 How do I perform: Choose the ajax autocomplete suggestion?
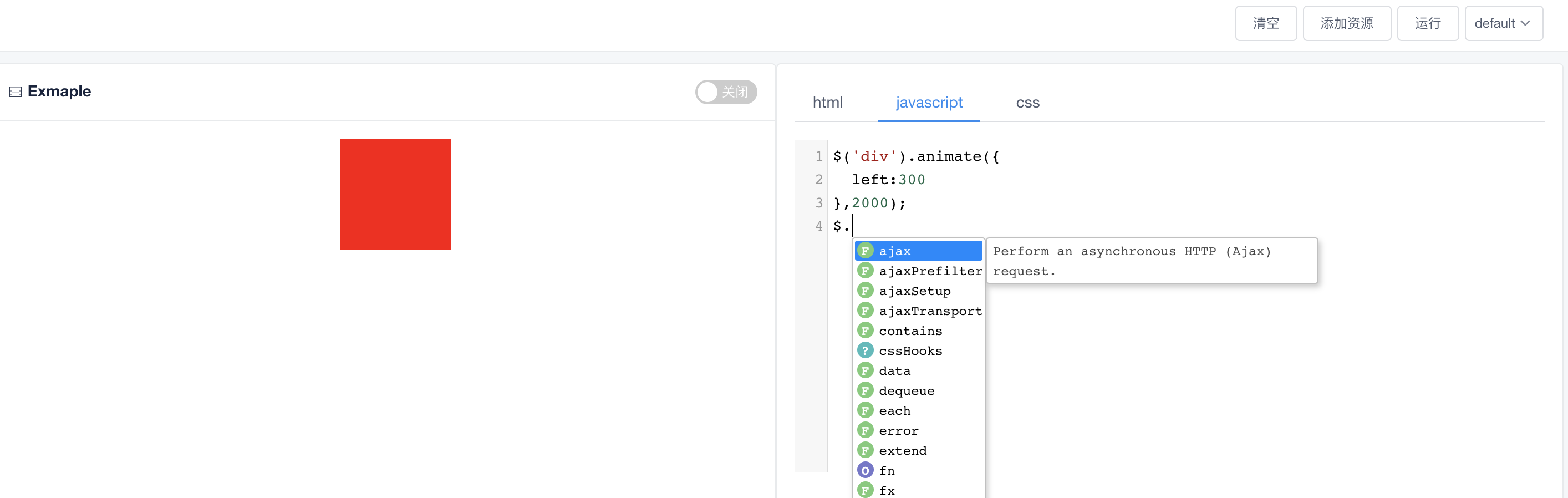coord(919,251)
